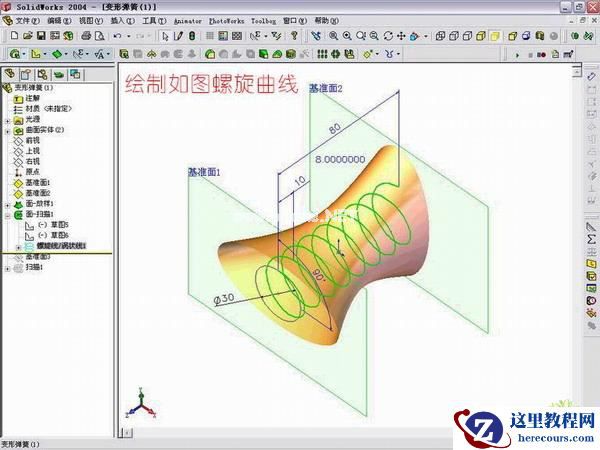Select the Pan view tool

click(x=401, y=36)
